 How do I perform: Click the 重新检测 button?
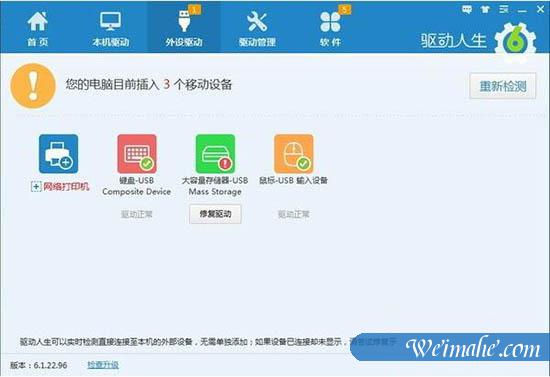[x=503, y=86]
